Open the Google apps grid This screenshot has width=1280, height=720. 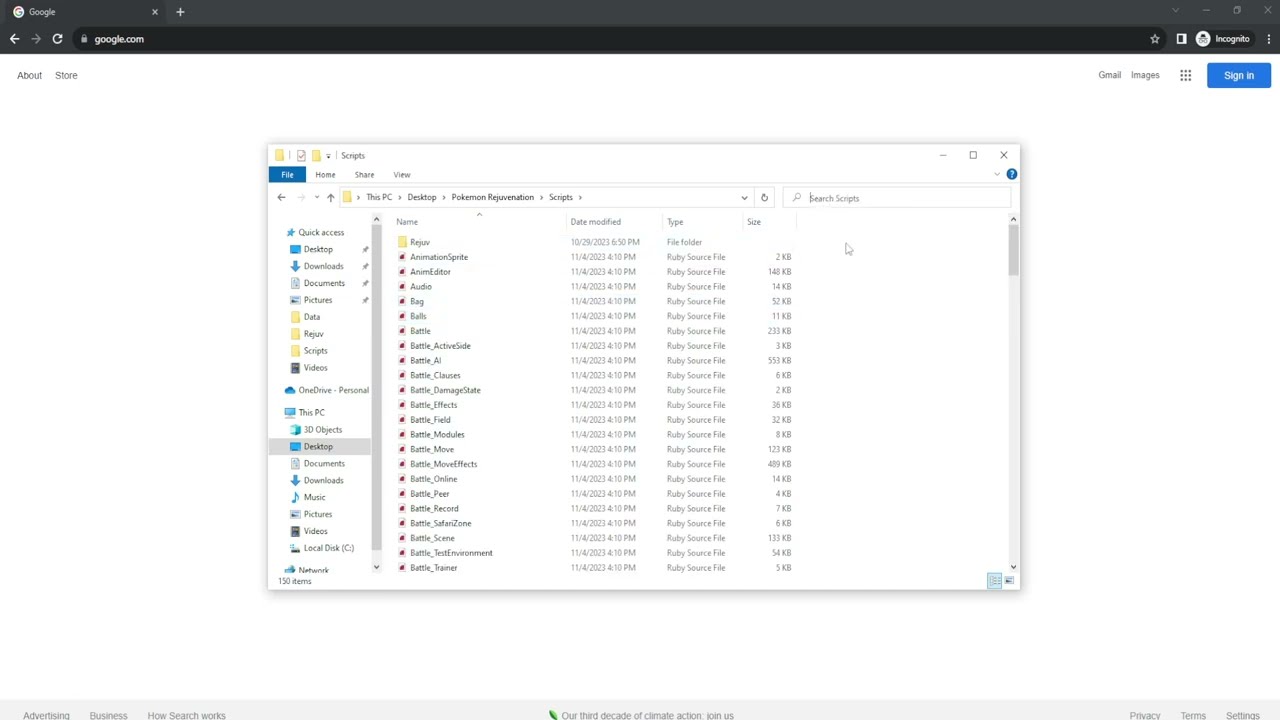click(x=1185, y=75)
